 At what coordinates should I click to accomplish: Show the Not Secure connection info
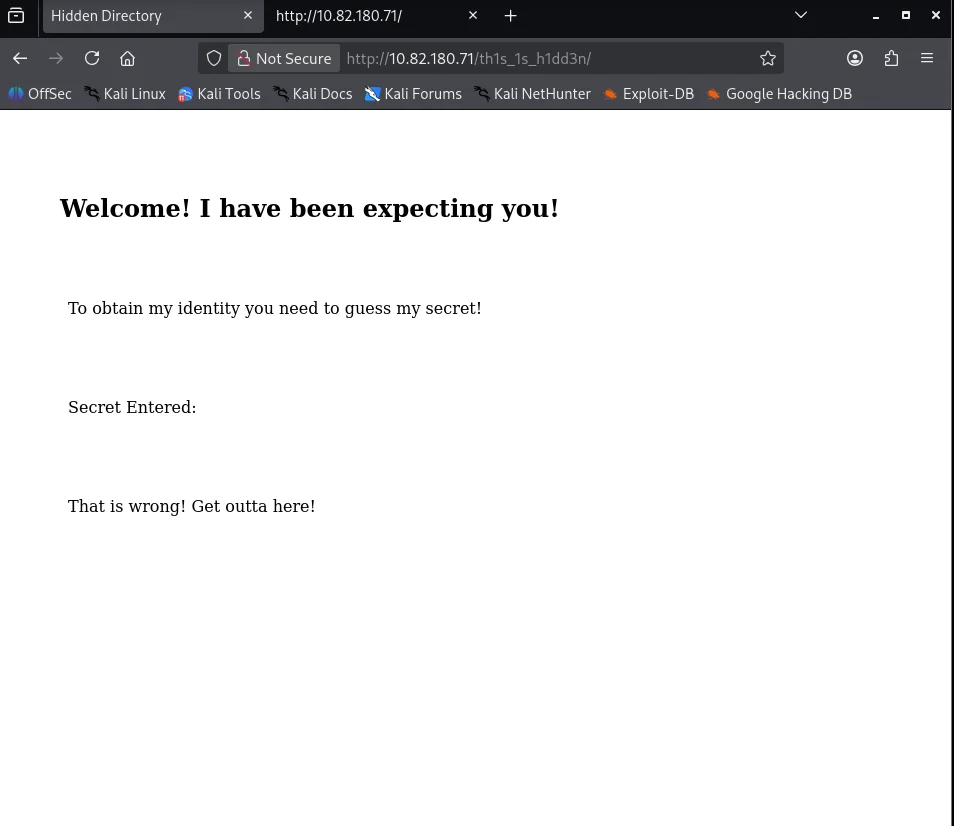(x=284, y=58)
